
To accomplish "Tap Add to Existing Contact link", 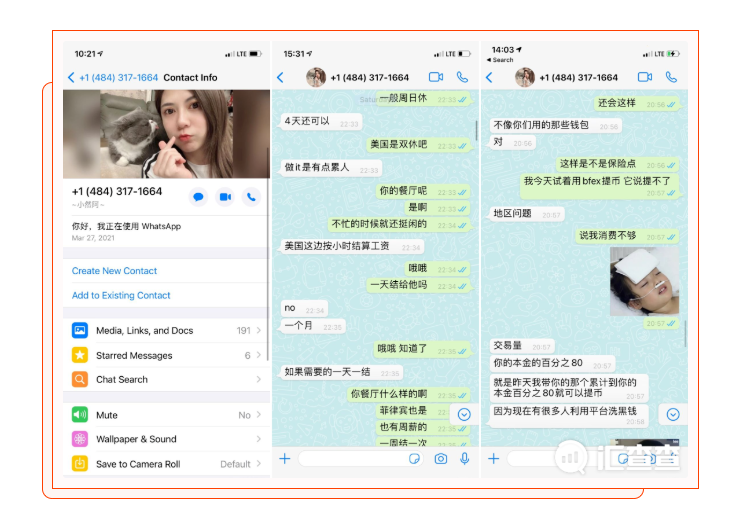I will (x=121, y=296).
